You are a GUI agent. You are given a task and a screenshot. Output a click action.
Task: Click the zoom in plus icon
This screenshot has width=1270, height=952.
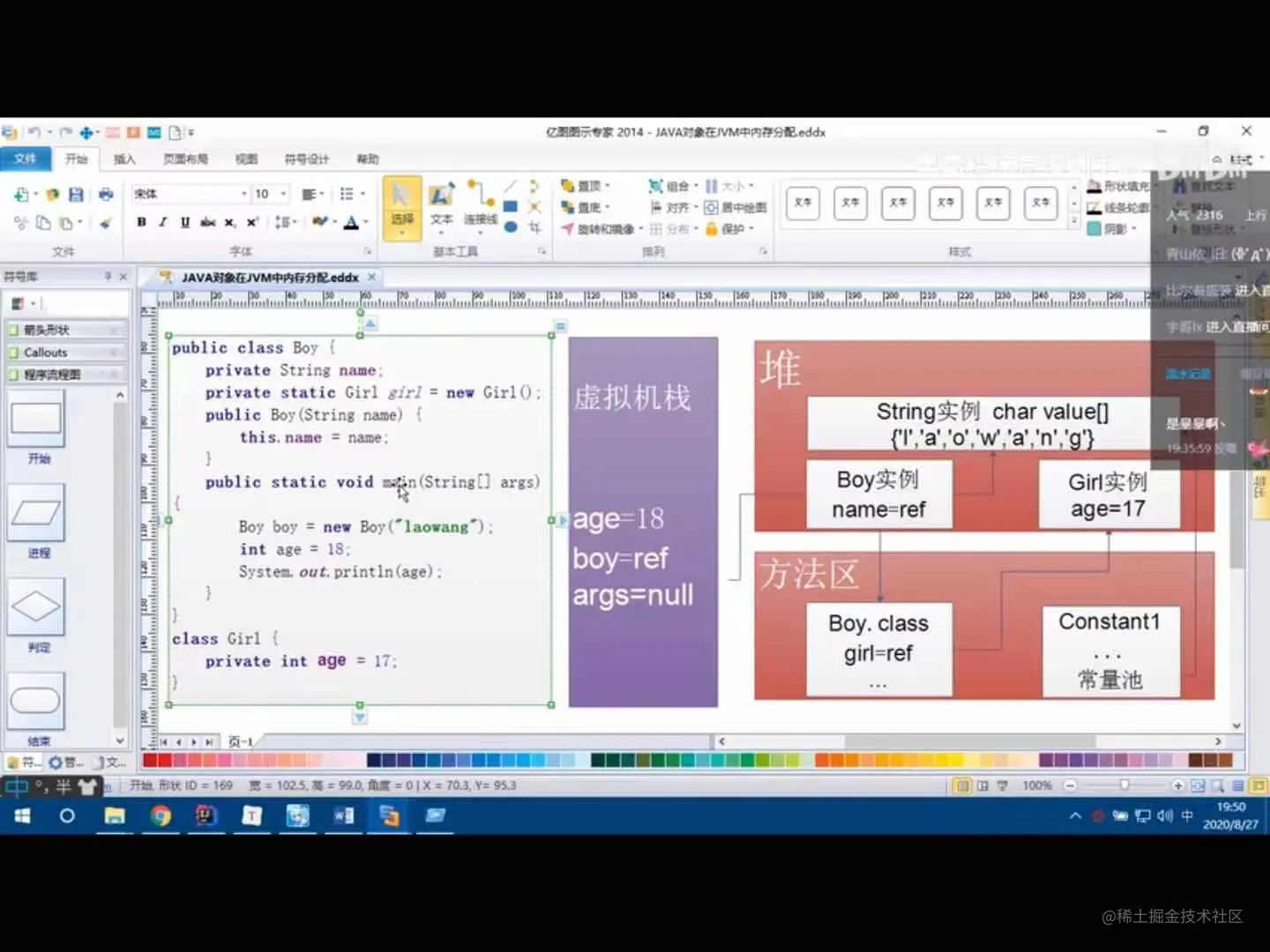coord(1177,785)
